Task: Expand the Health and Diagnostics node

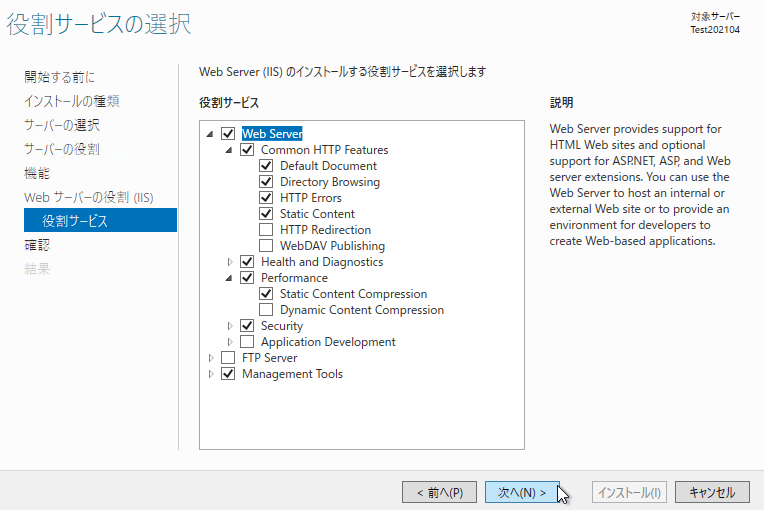Action: click(230, 262)
